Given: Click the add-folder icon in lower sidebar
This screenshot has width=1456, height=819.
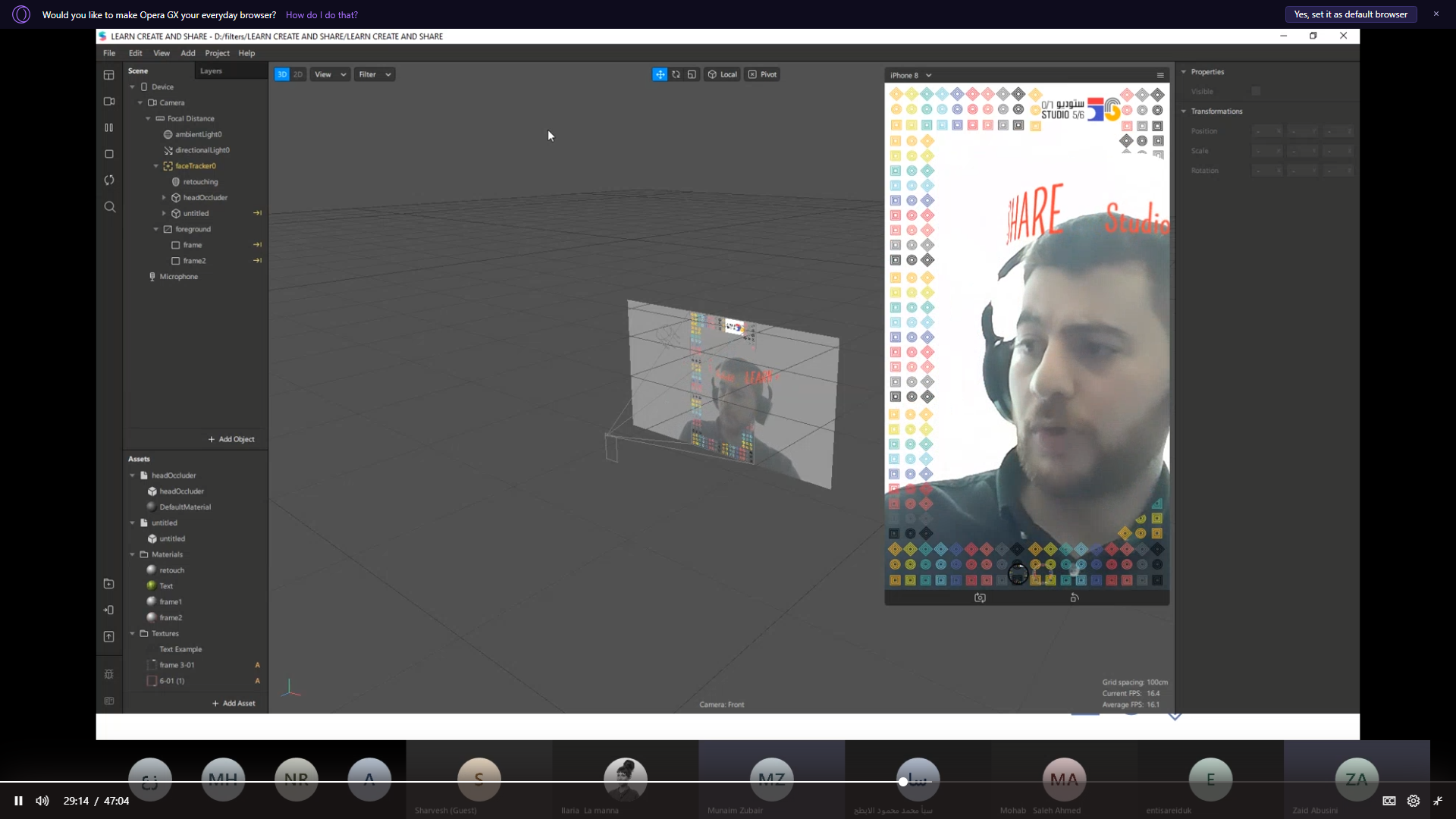Looking at the screenshot, I should tap(109, 584).
